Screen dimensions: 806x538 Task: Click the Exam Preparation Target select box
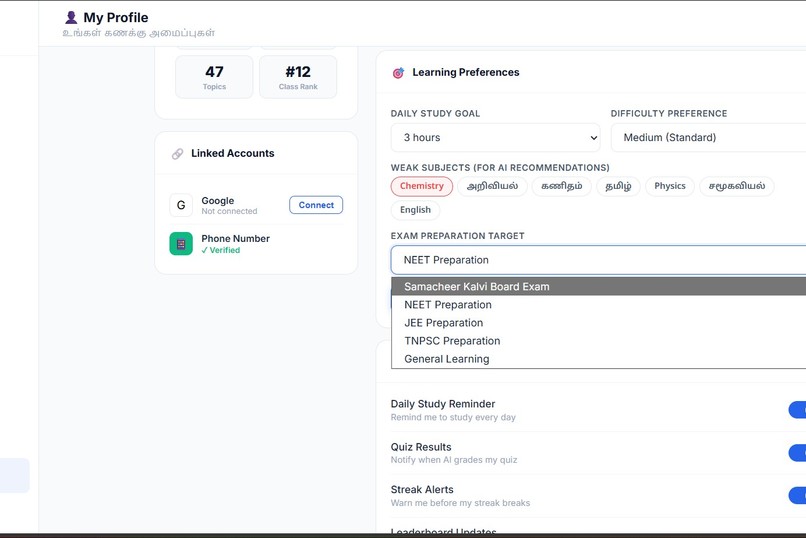tap(598, 260)
